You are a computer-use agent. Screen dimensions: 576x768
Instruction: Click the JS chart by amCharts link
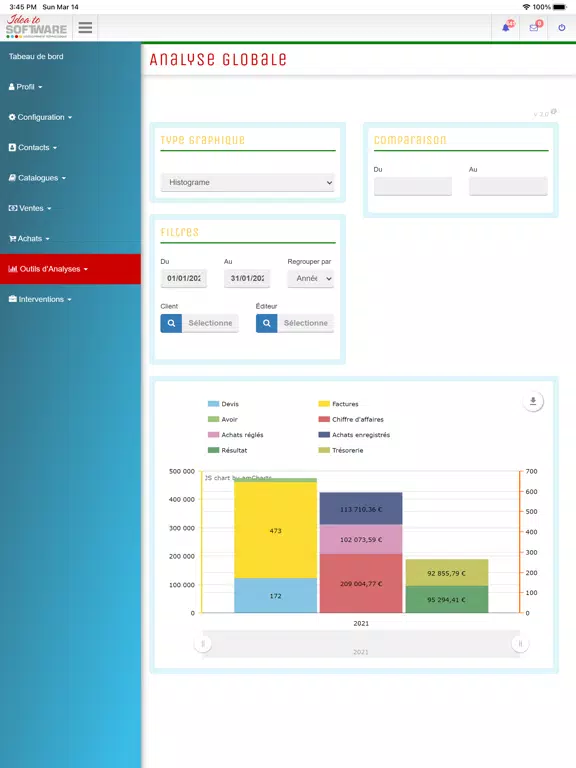238,478
